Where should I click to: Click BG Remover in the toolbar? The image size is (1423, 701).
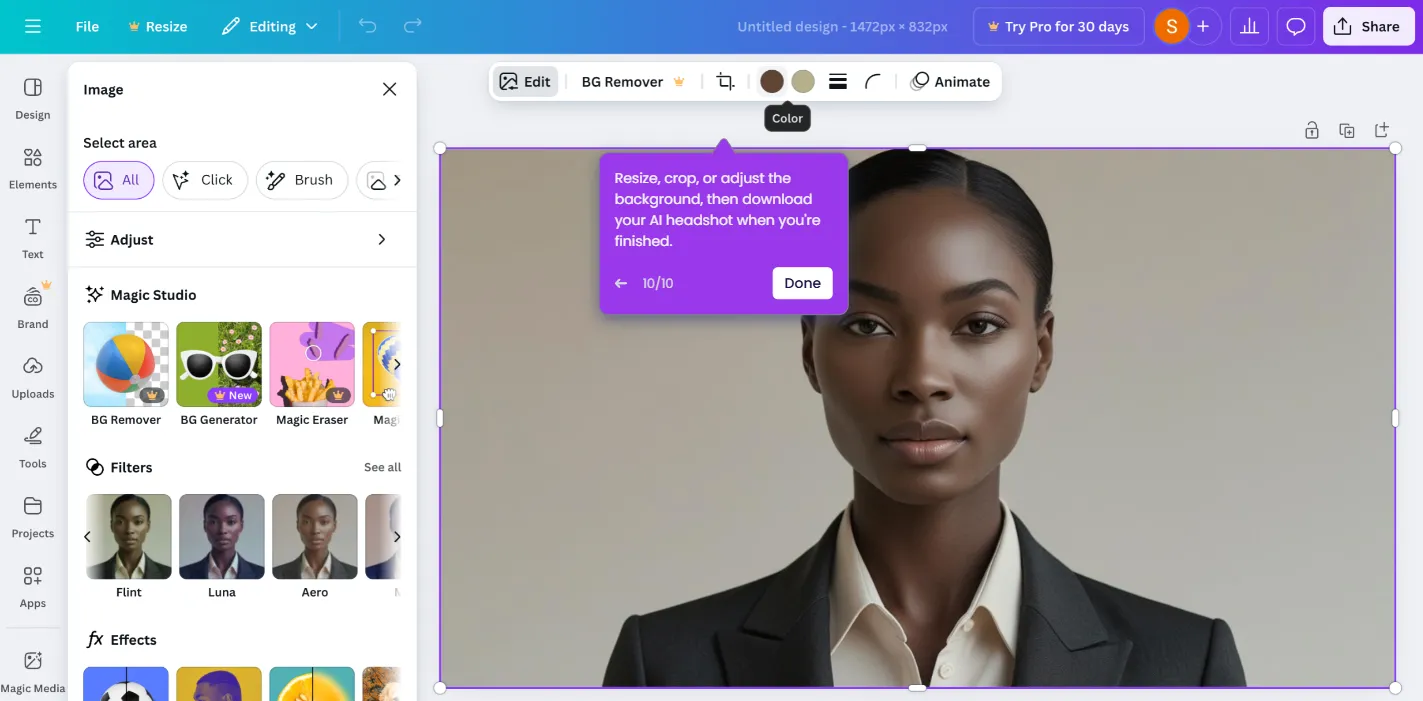pos(633,82)
